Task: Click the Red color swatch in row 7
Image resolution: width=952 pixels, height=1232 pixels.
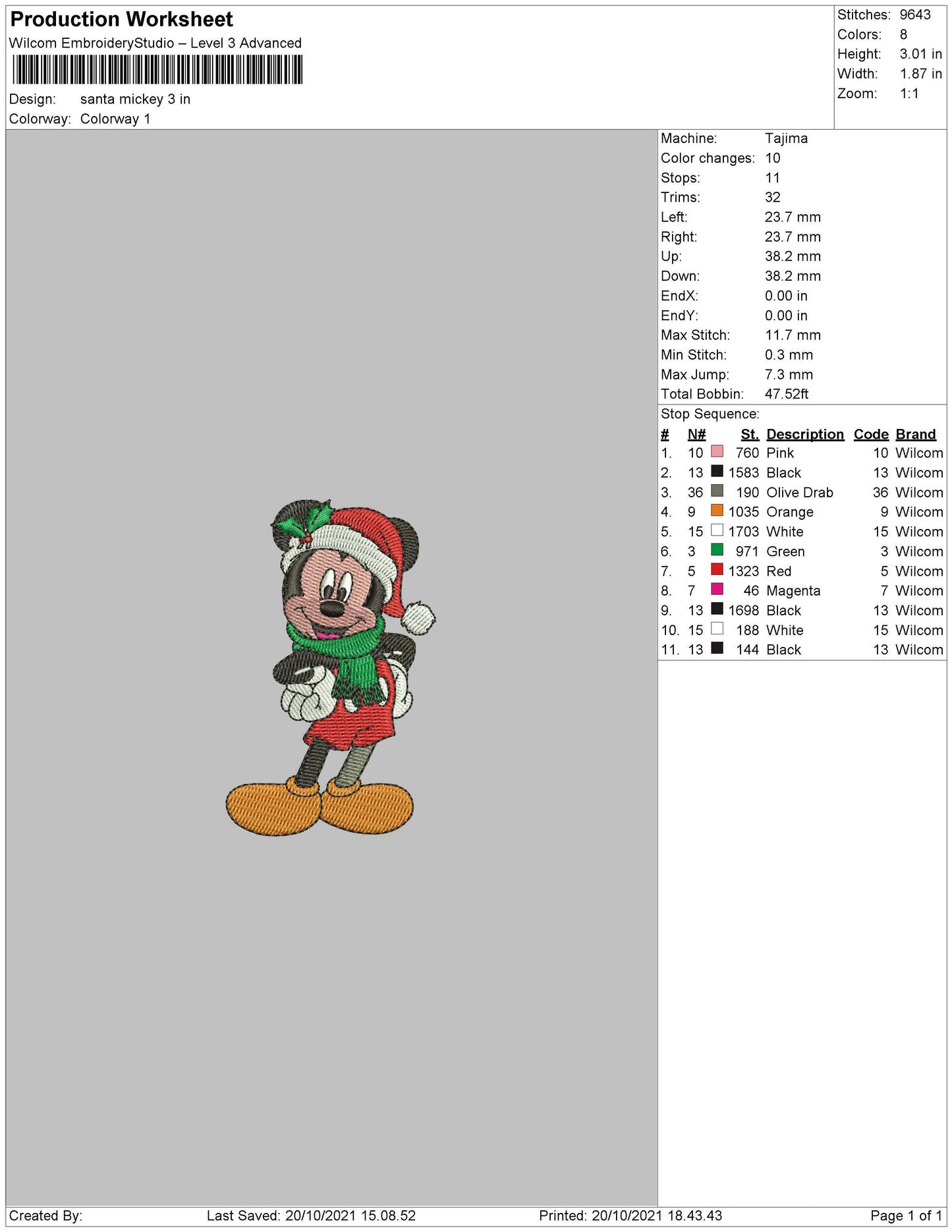Action: click(x=717, y=570)
